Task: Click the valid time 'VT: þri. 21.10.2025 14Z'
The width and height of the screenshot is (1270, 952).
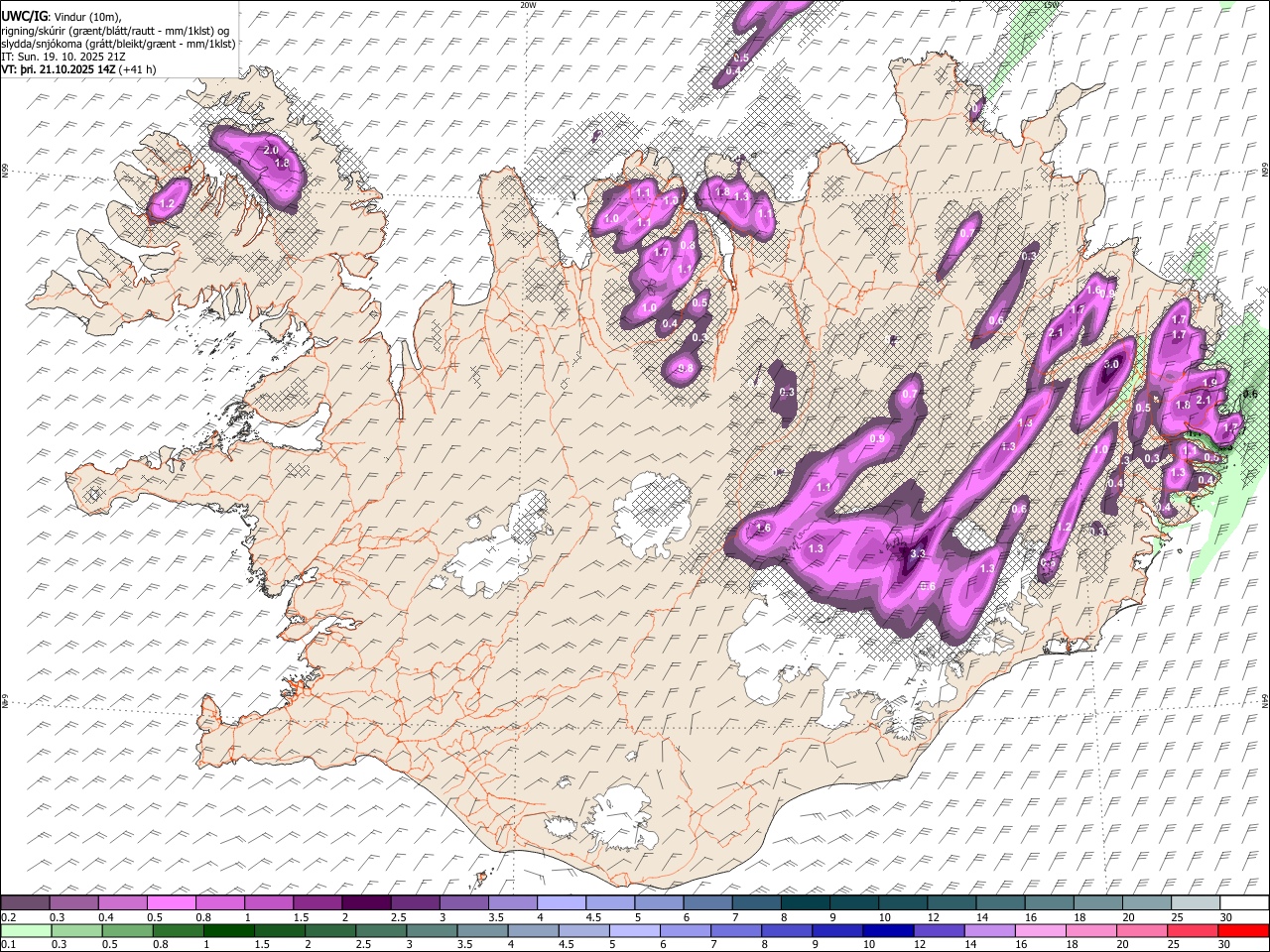Action: point(59,69)
